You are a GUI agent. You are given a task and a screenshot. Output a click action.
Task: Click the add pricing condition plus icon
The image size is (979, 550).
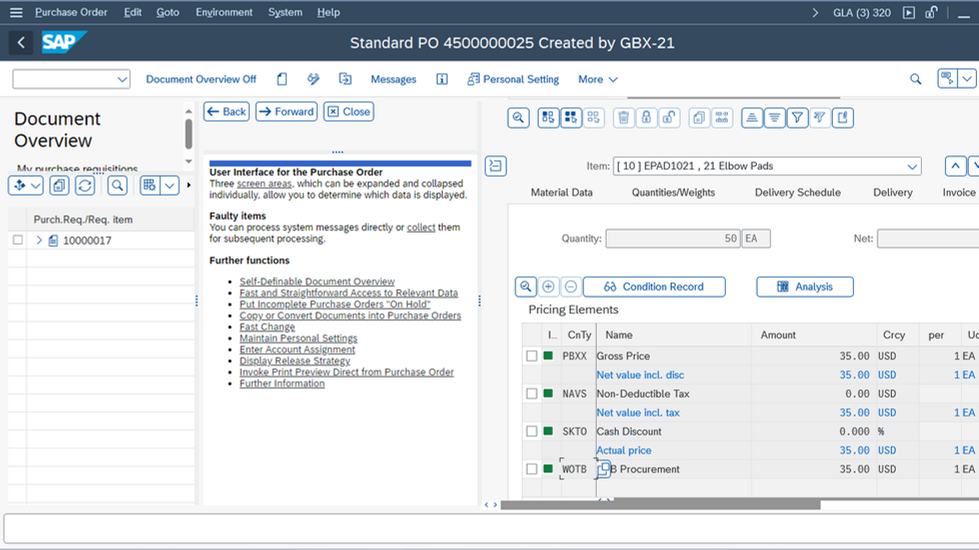coord(548,287)
